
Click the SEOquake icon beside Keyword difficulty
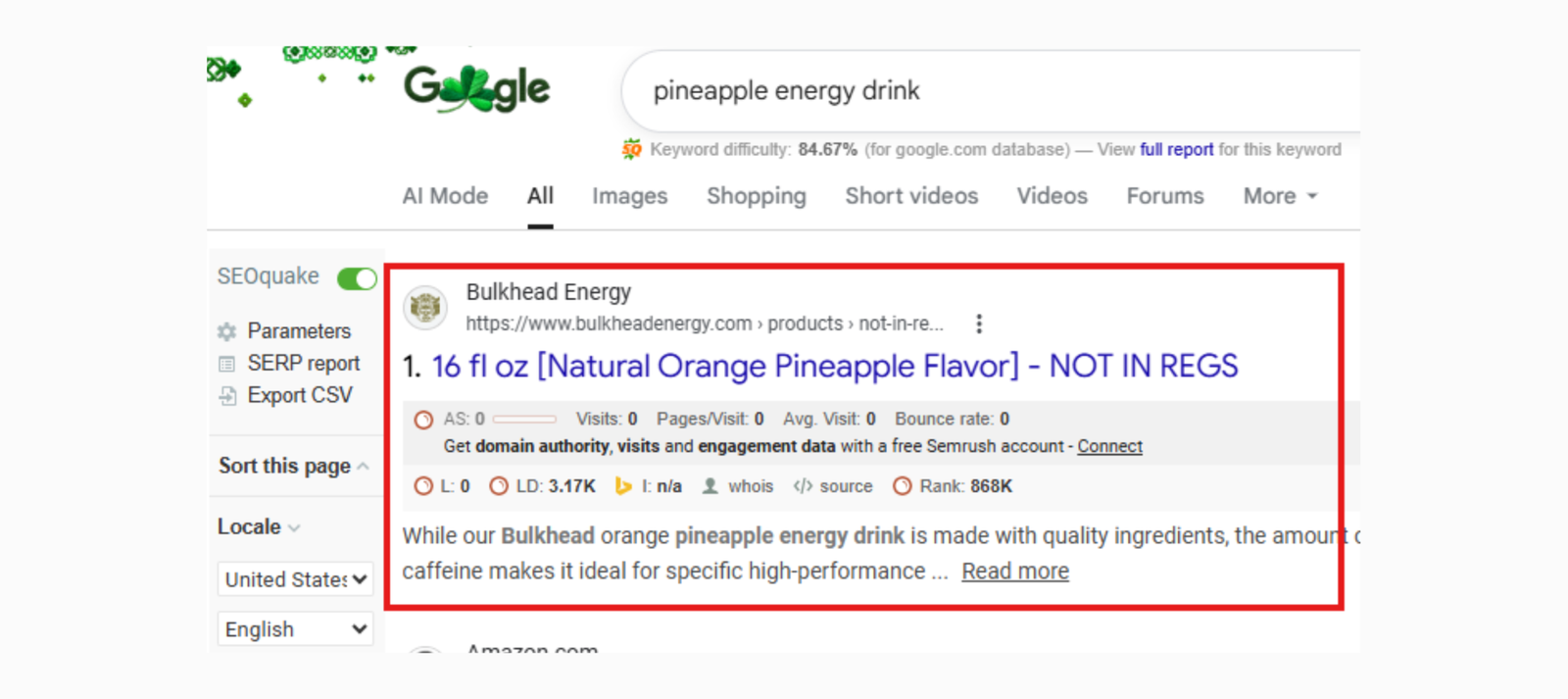[x=632, y=149]
